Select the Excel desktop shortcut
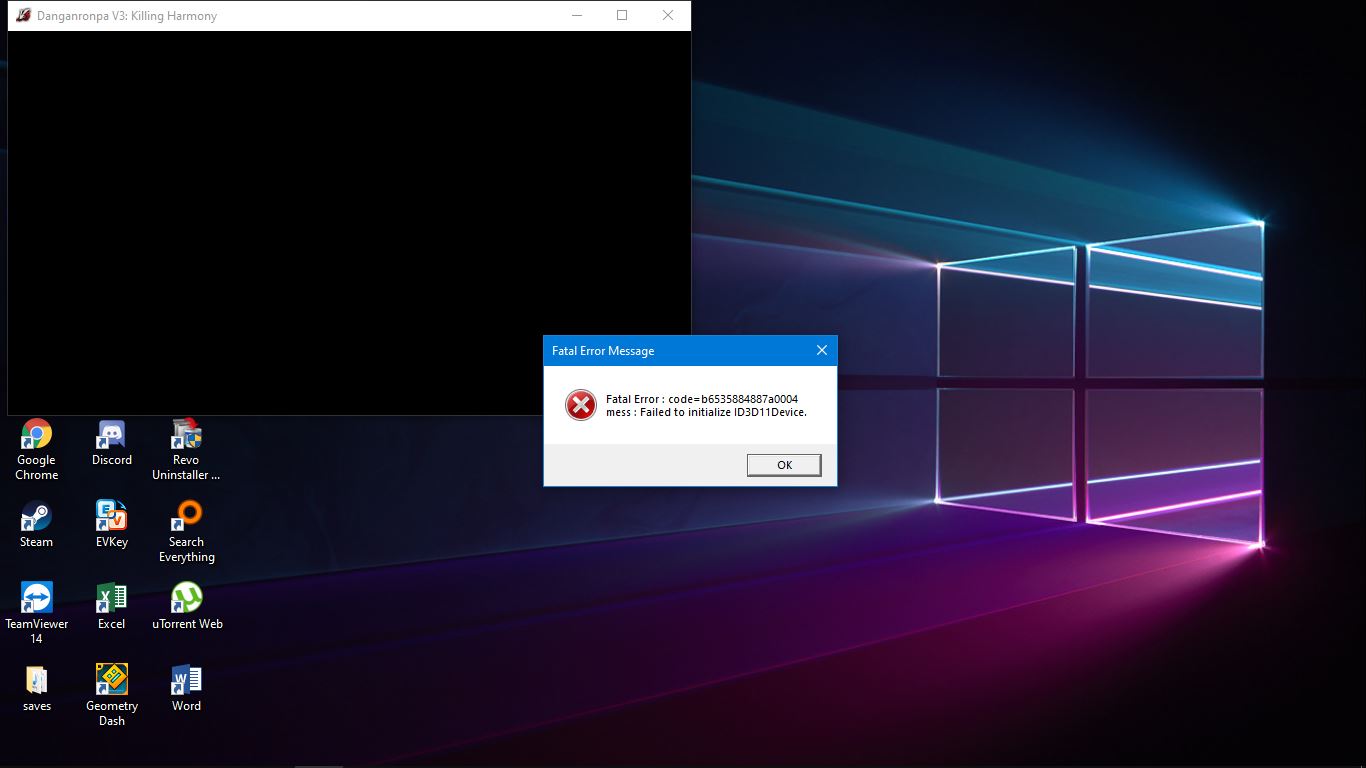The width and height of the screenshot is (1366, 768). point(111,598)
